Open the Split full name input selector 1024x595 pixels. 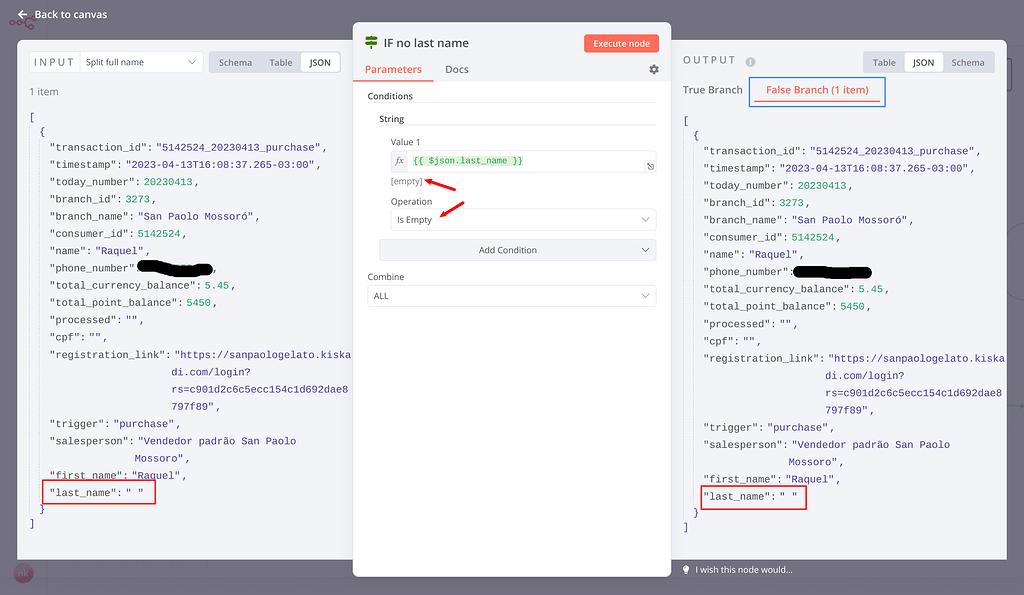tap(140, 61)
